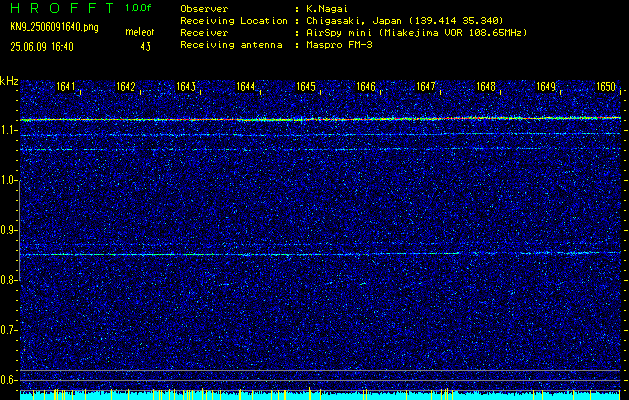Viewport: 629px width, 400px height.
Task: Click time marker 1643
Action: point(186,87)
